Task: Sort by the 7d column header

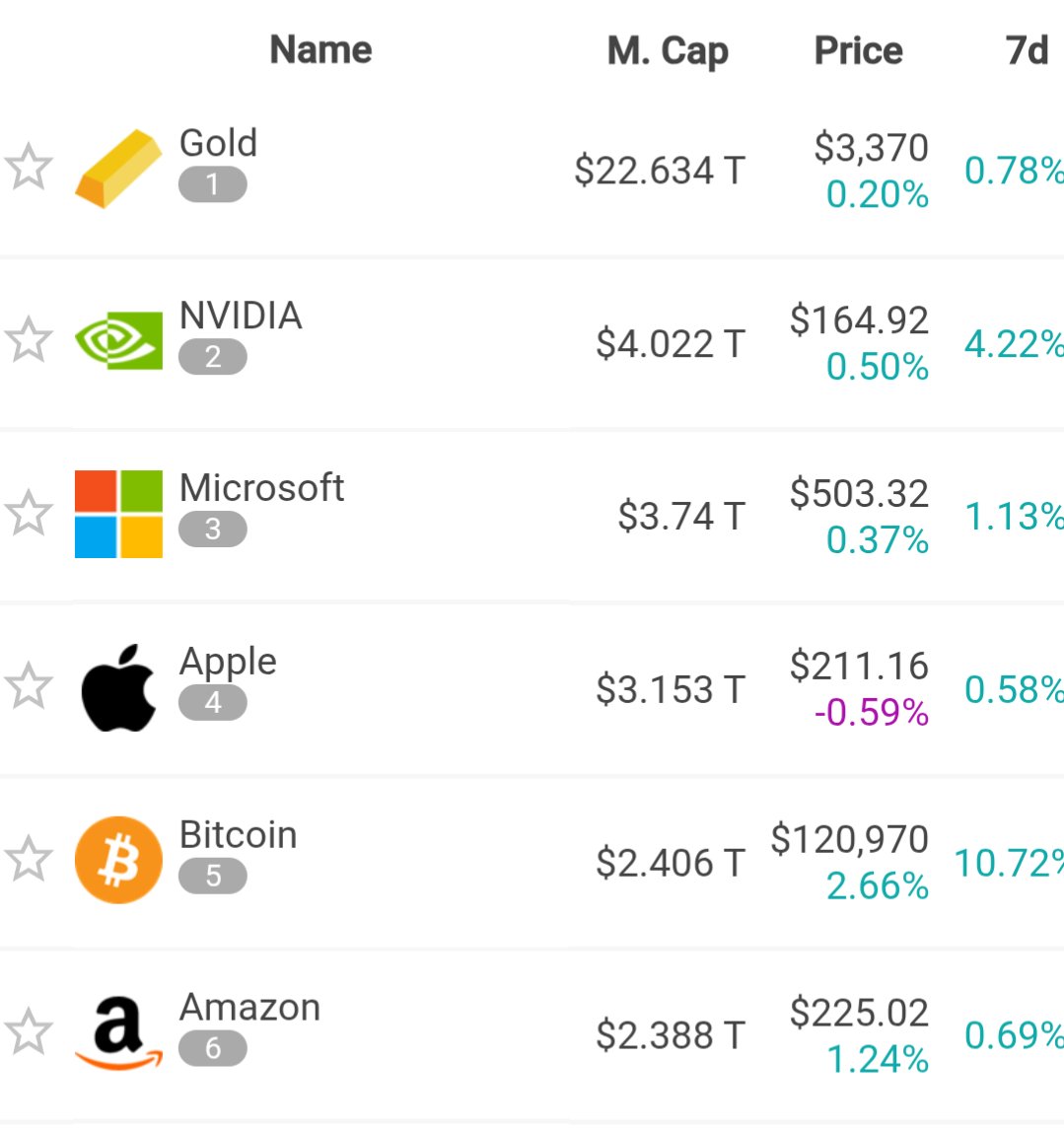Action: tap(1027, 50)
